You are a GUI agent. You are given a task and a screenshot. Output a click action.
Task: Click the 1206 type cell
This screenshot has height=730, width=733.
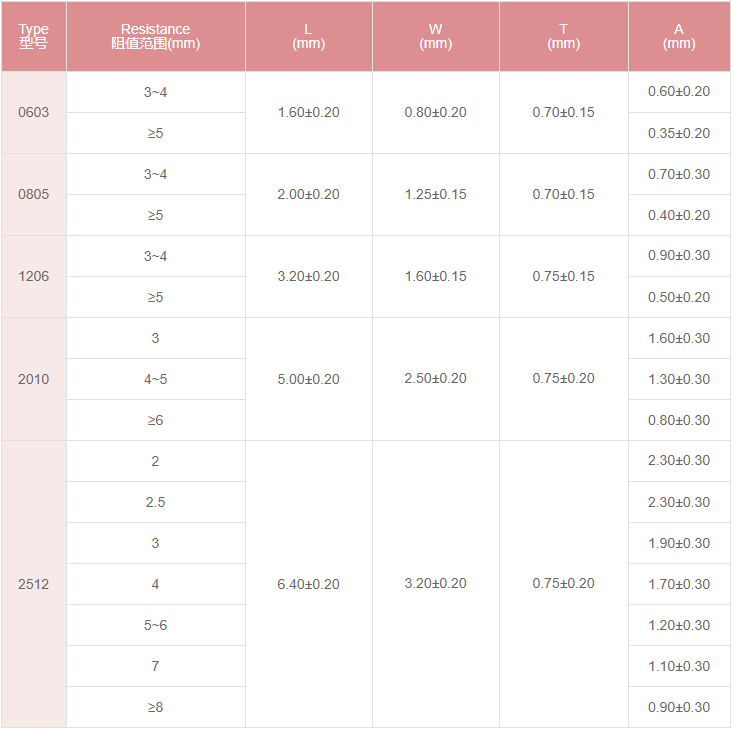[x=33, y=276]
